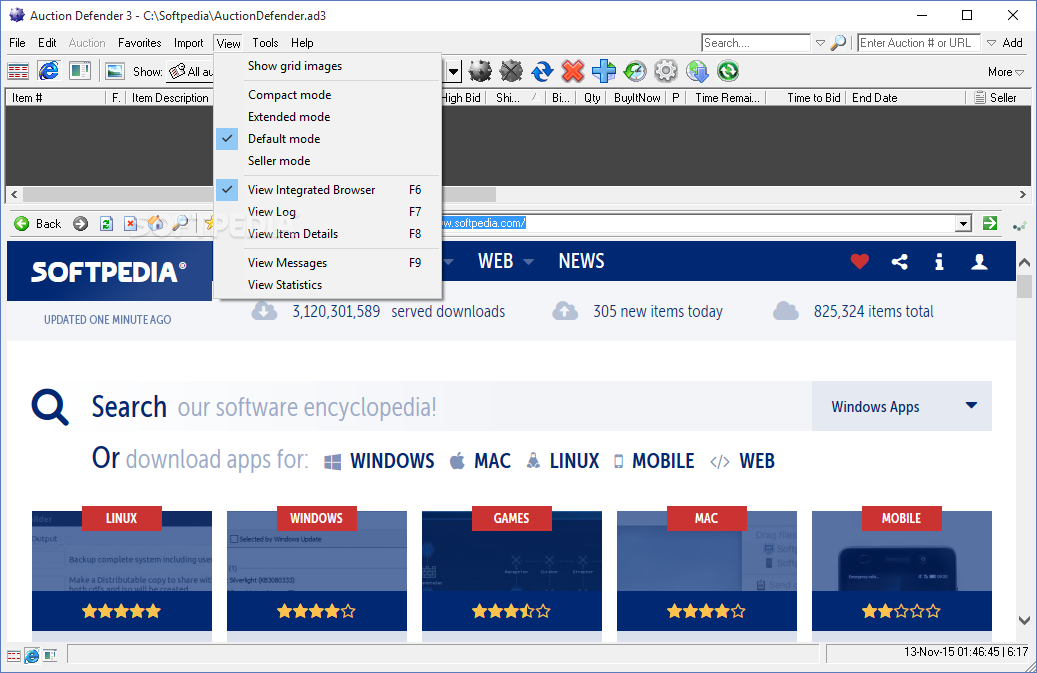
Task: Click the info icon on Softpedia header
Action: click(939, 262)
